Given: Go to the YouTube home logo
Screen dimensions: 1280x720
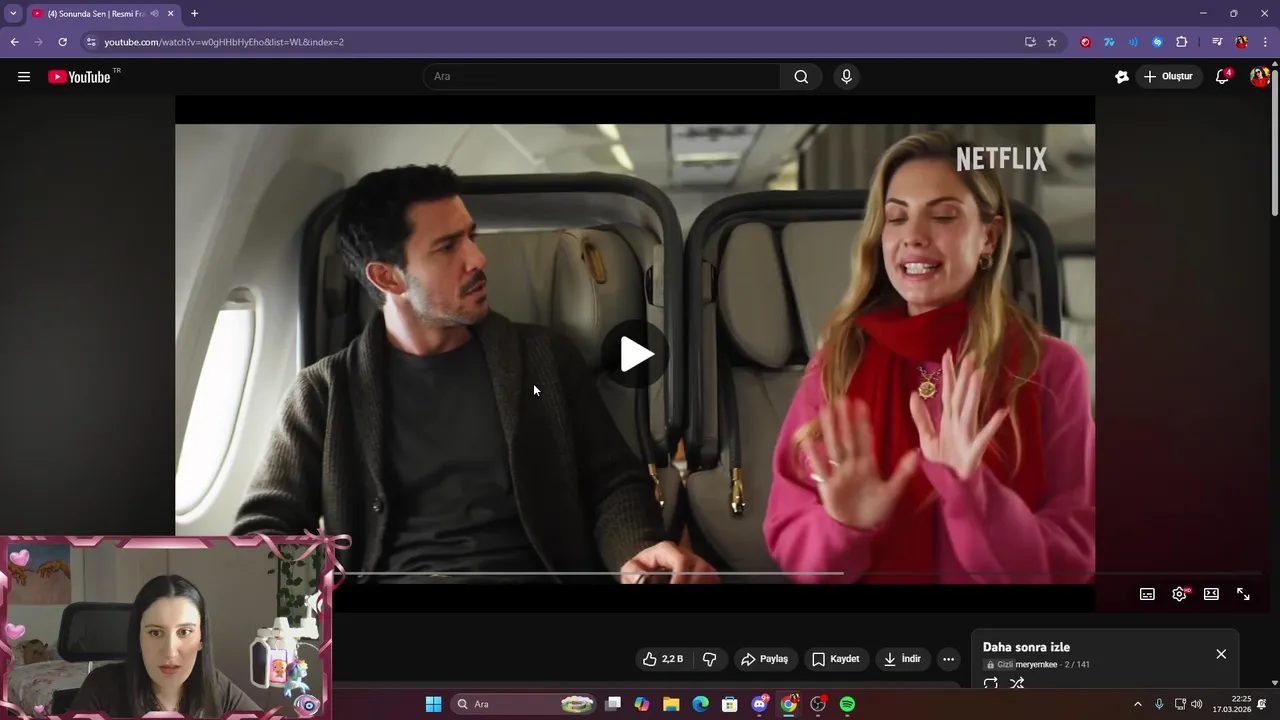Looking at the screenshot, I should [79, 77].
